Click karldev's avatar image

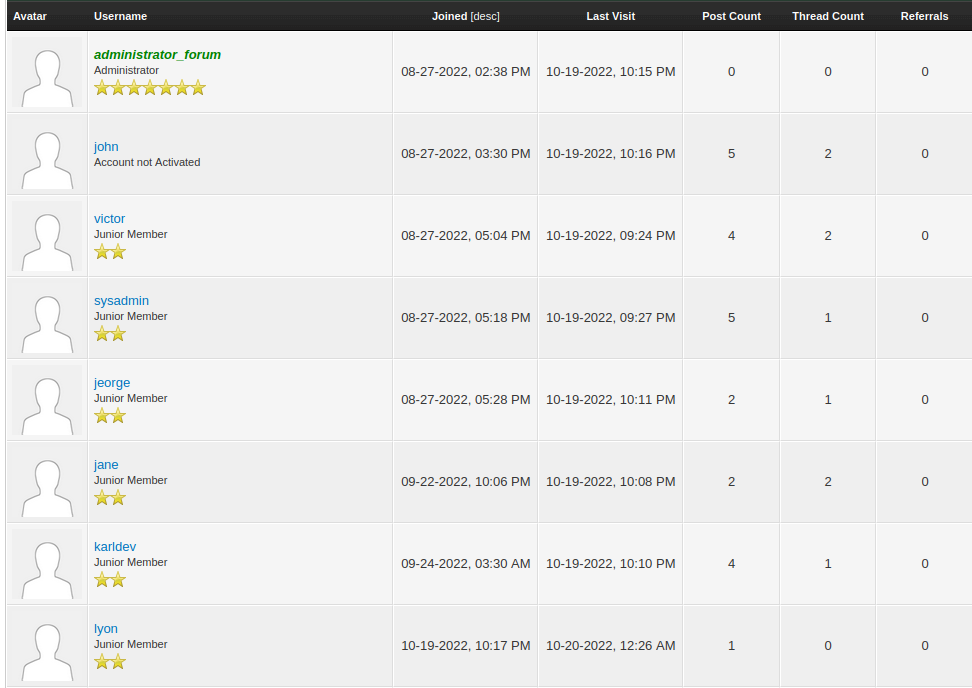click(x=47, y=564)
